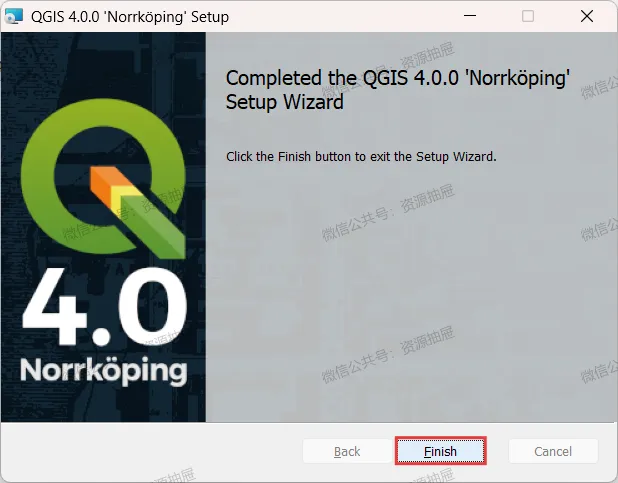Open the installer icon in the title bar
The image size is (618, 483).
pyautogui.click(x=13, y=16)
